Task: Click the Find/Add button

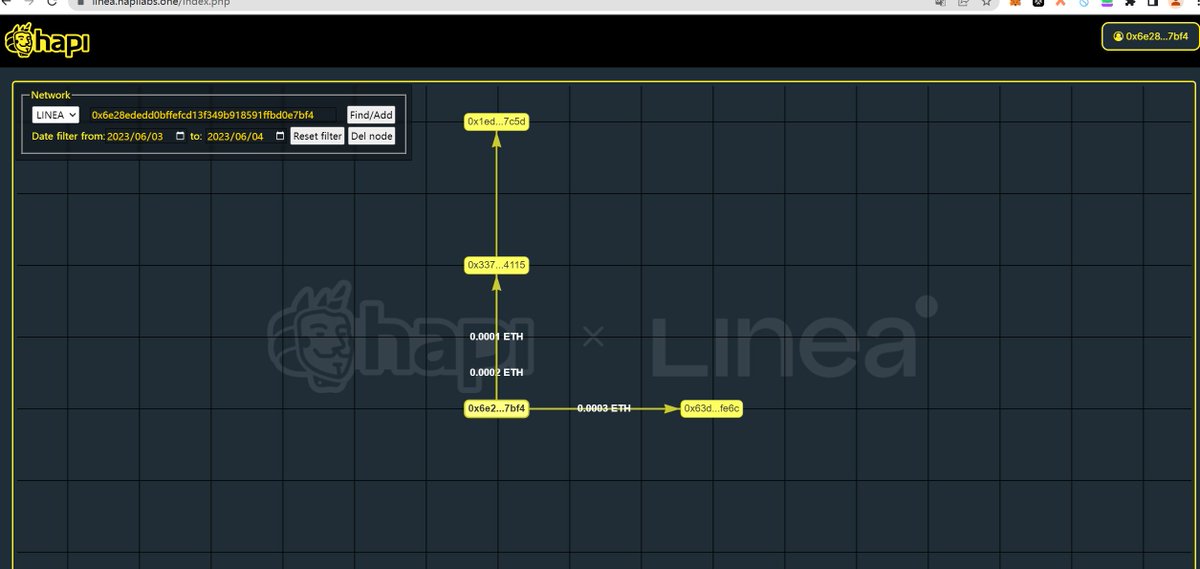Action: [x=371, y=115]
